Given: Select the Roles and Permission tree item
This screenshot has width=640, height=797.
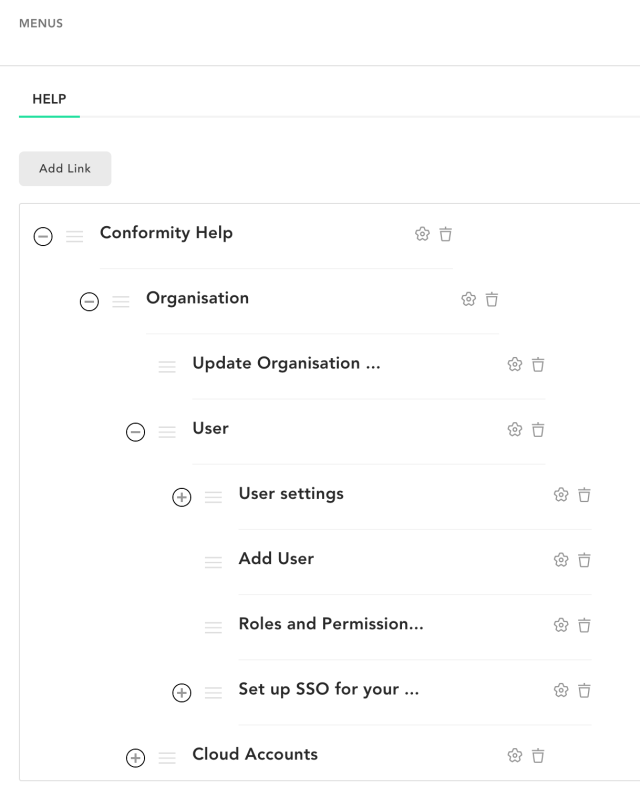Looking at the screenshot, I should 331,624.
